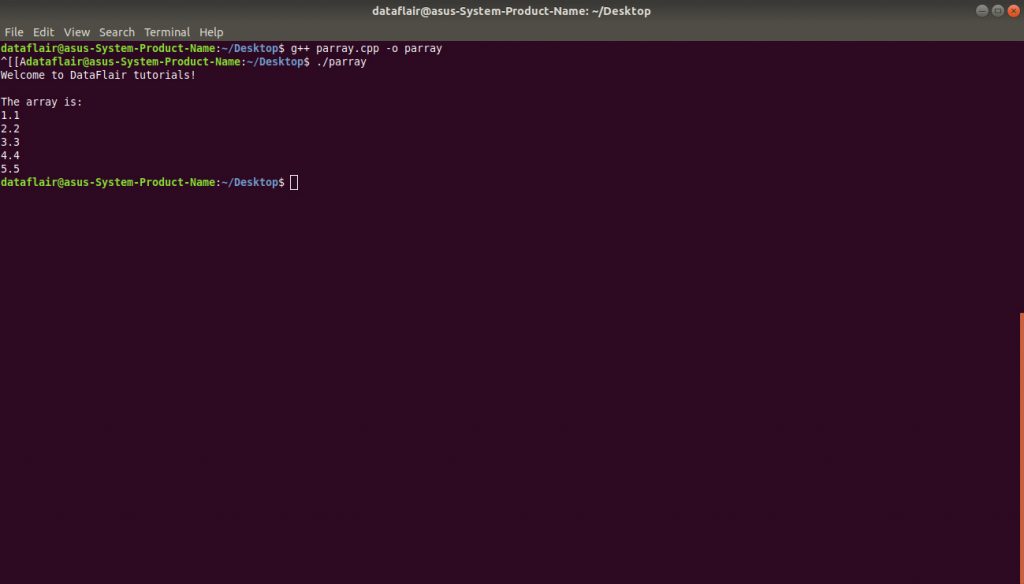Screen dimensions: 1024x584
Task: Open the Edit menu
Action: click(x=44, y=32)
